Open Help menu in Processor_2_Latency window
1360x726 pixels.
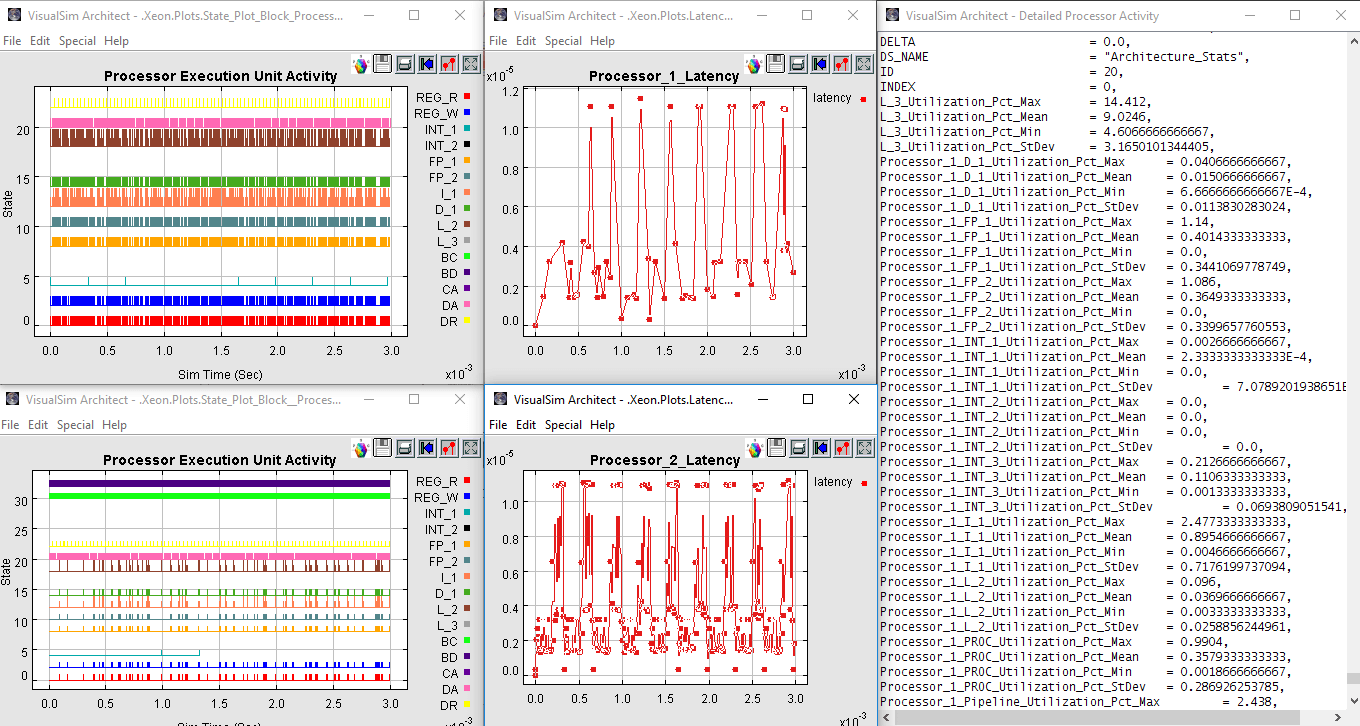click(602, 425)
